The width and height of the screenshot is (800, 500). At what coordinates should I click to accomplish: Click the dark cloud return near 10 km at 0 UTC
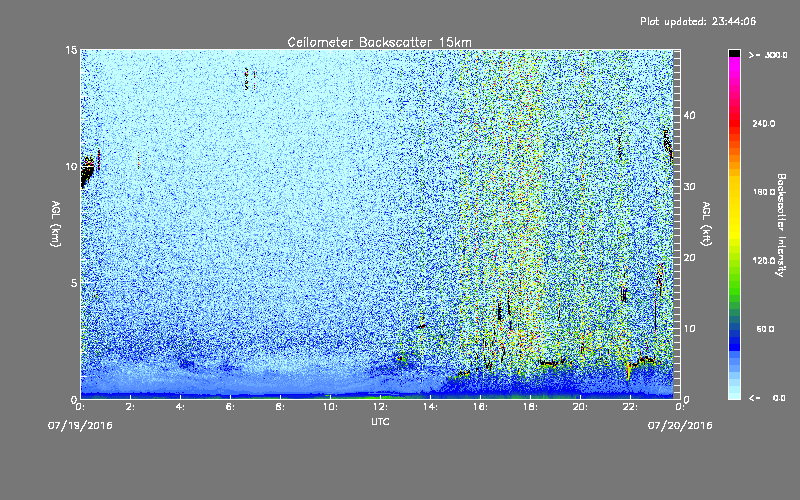(88, 172)
